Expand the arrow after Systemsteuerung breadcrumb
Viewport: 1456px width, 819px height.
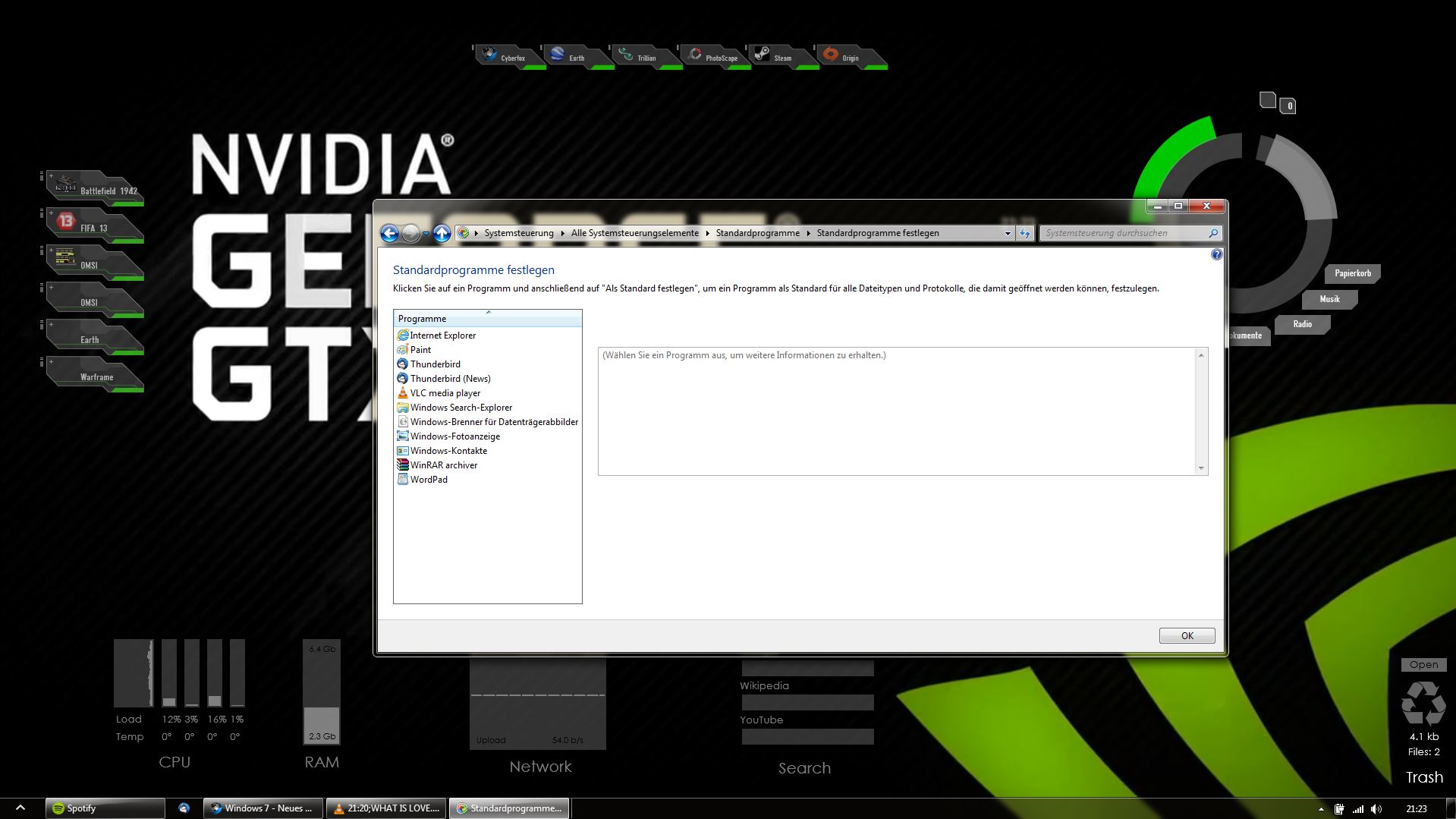tap(562, 233)
